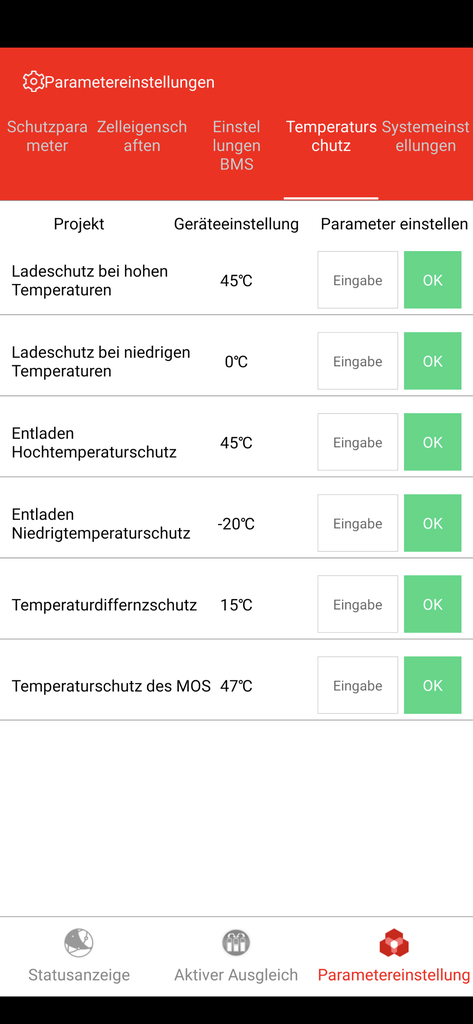Confirm Ladeschutz niedrige Temperaturen with OK
The image size is (473, 1024).
432,361
